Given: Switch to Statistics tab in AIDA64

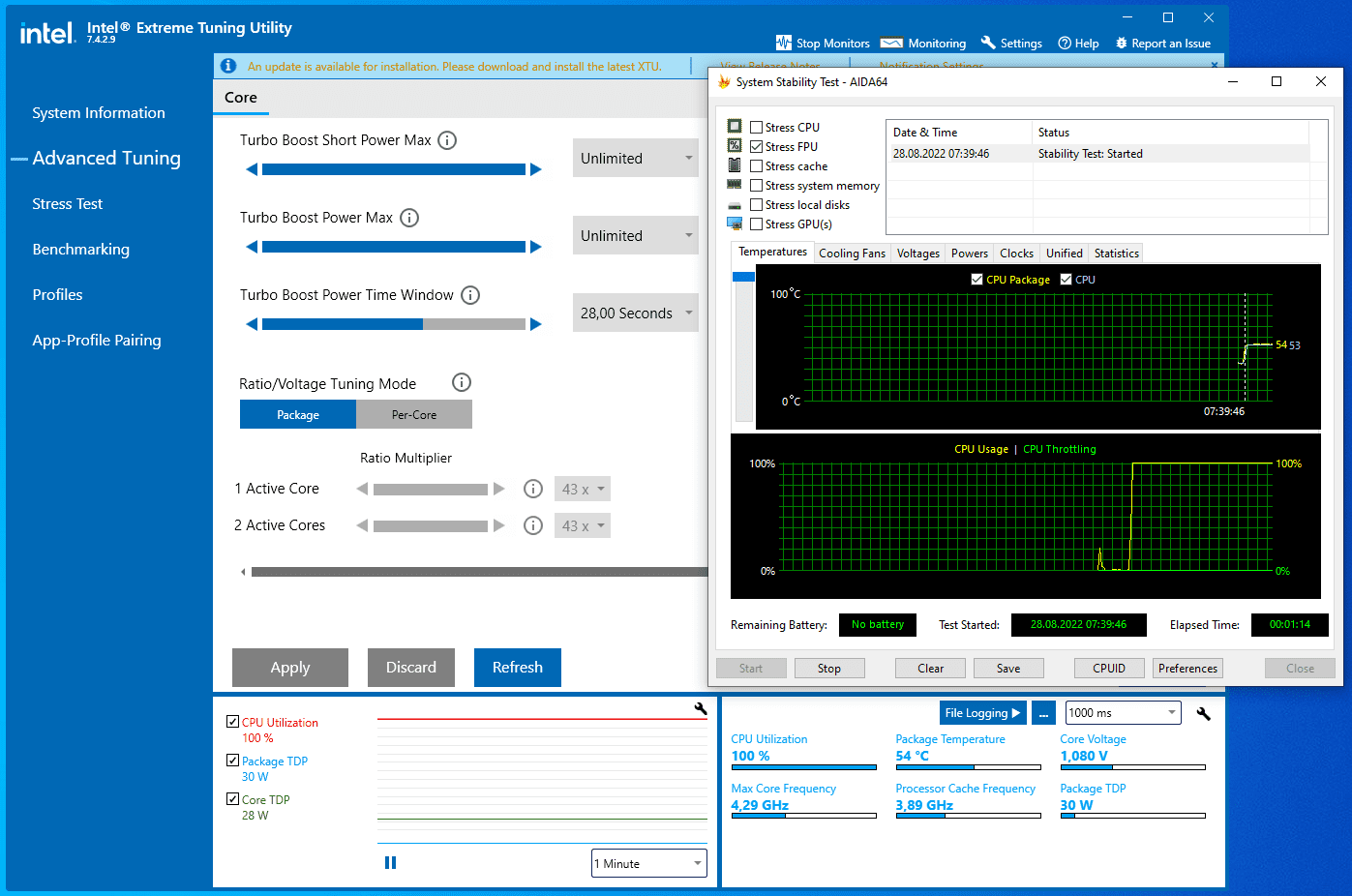Looking at the screenshot, I should [1117, 254].
